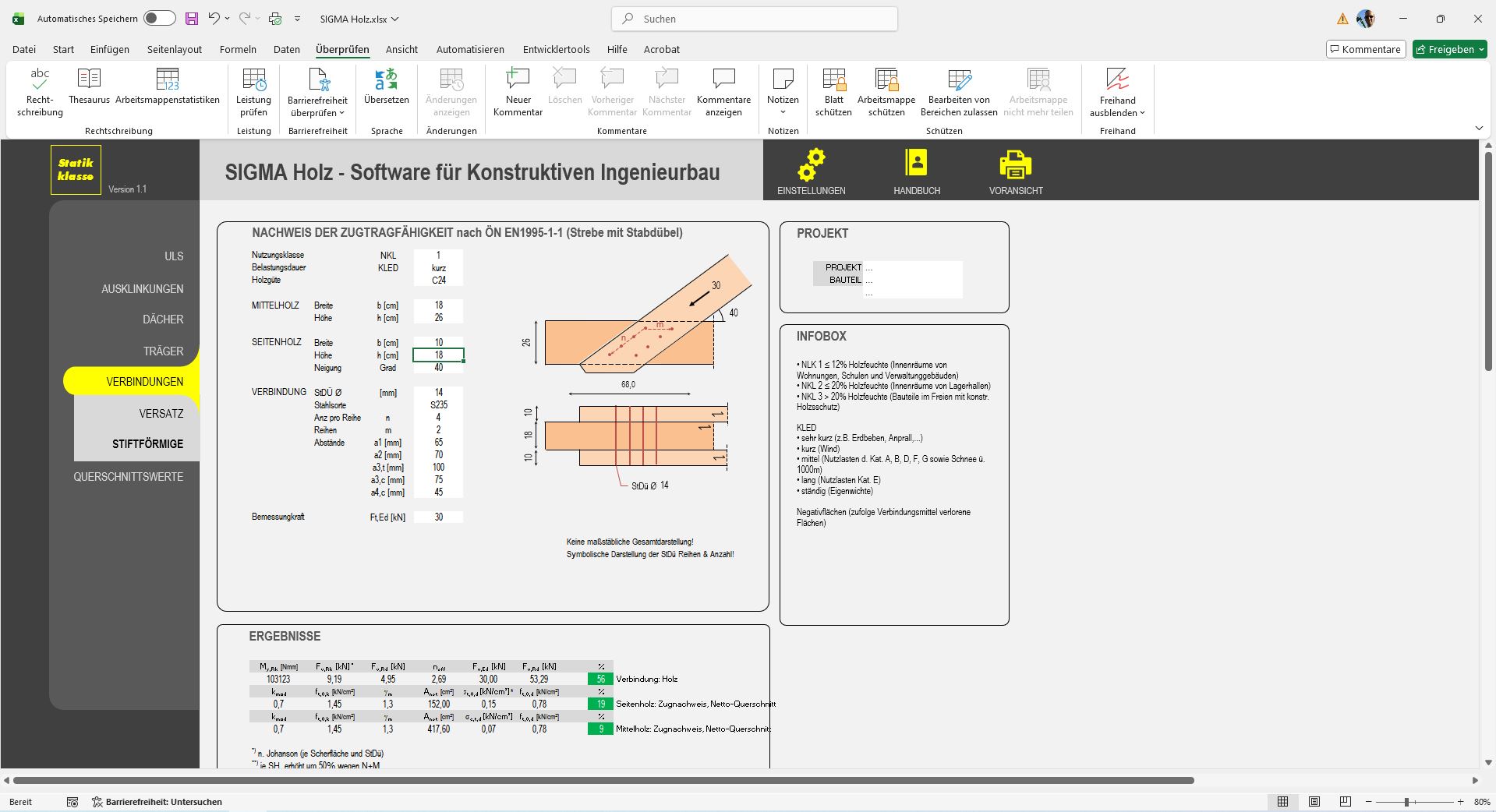Open the Formeln ribbon tab
The width and height of the screenshot is (1496, 812).
click(238, 49)
